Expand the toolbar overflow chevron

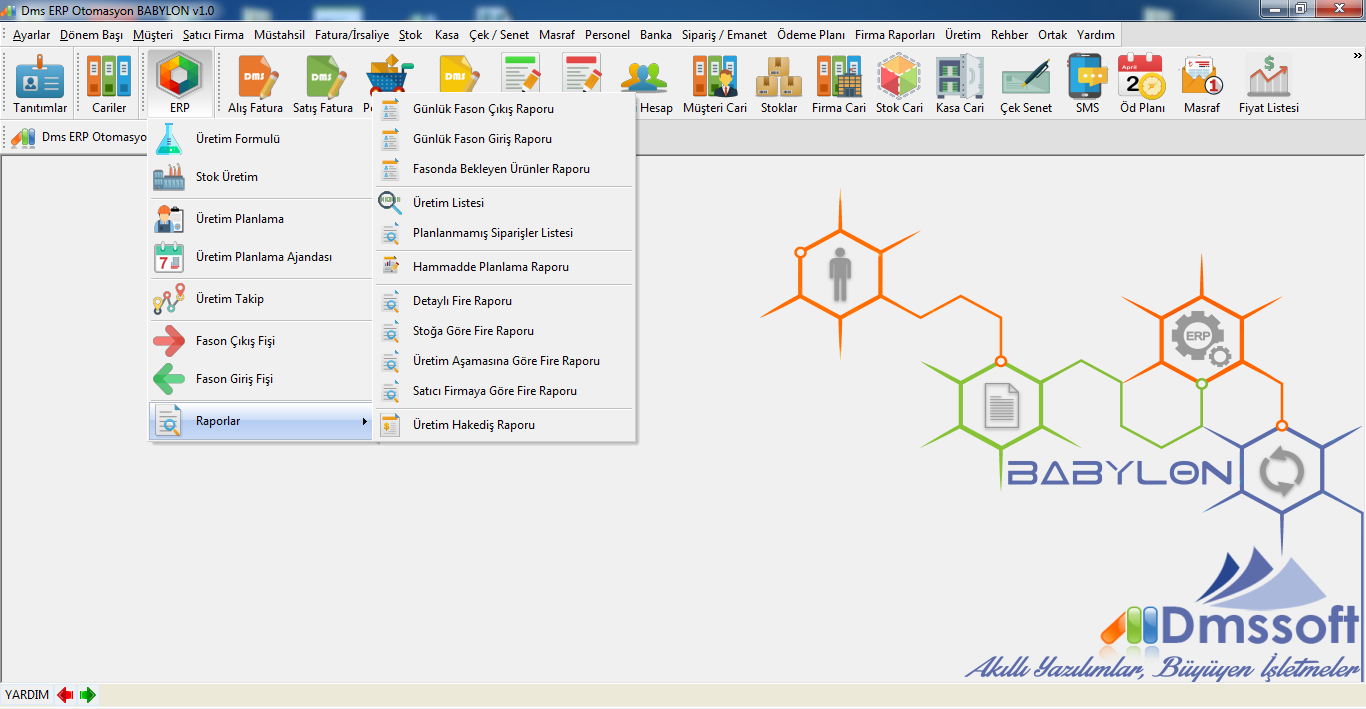click(1358, 56)
